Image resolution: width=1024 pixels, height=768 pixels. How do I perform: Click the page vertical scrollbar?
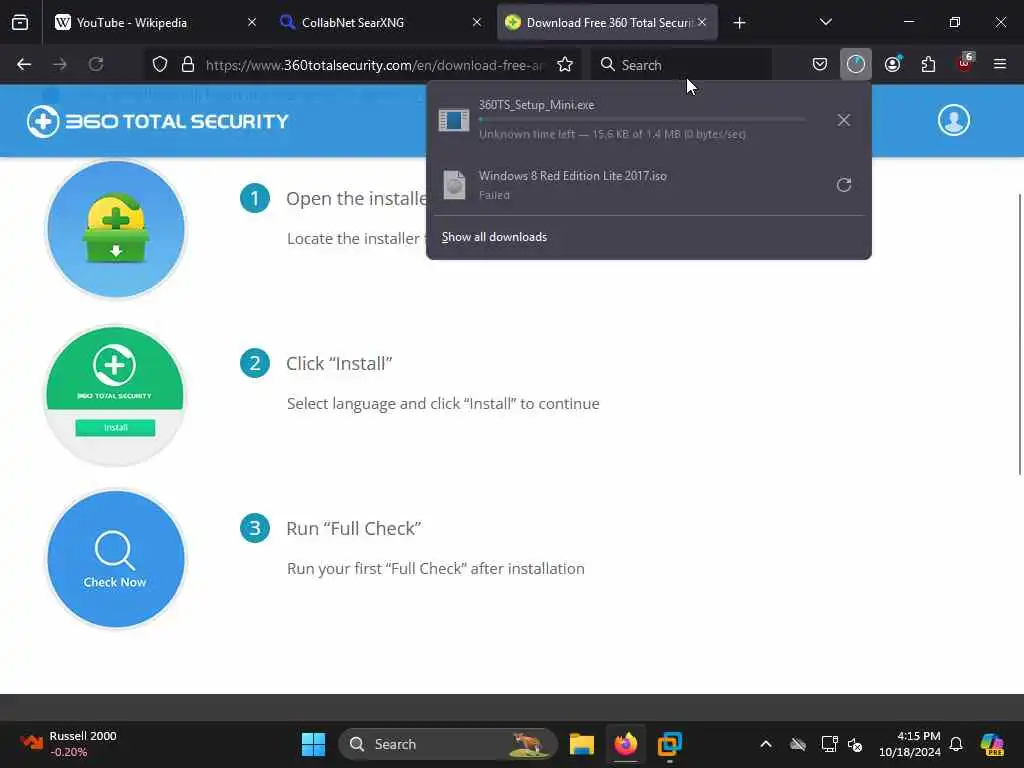(1019, 334)
